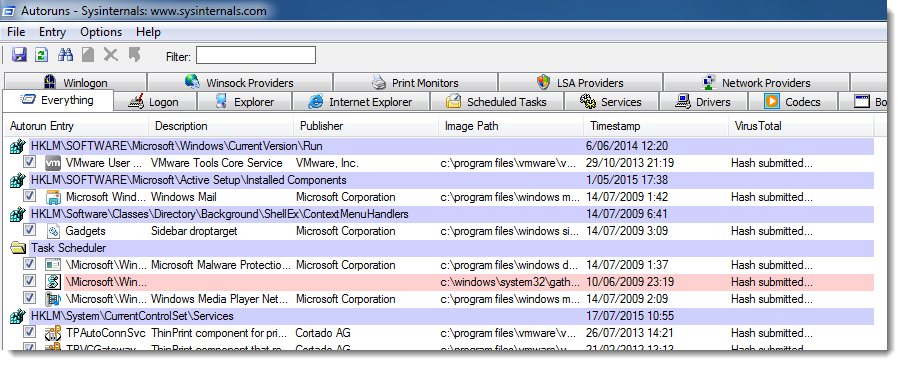
Task: Click the c:\windows\system32\gath... image path
Action: tap(510, 282)
